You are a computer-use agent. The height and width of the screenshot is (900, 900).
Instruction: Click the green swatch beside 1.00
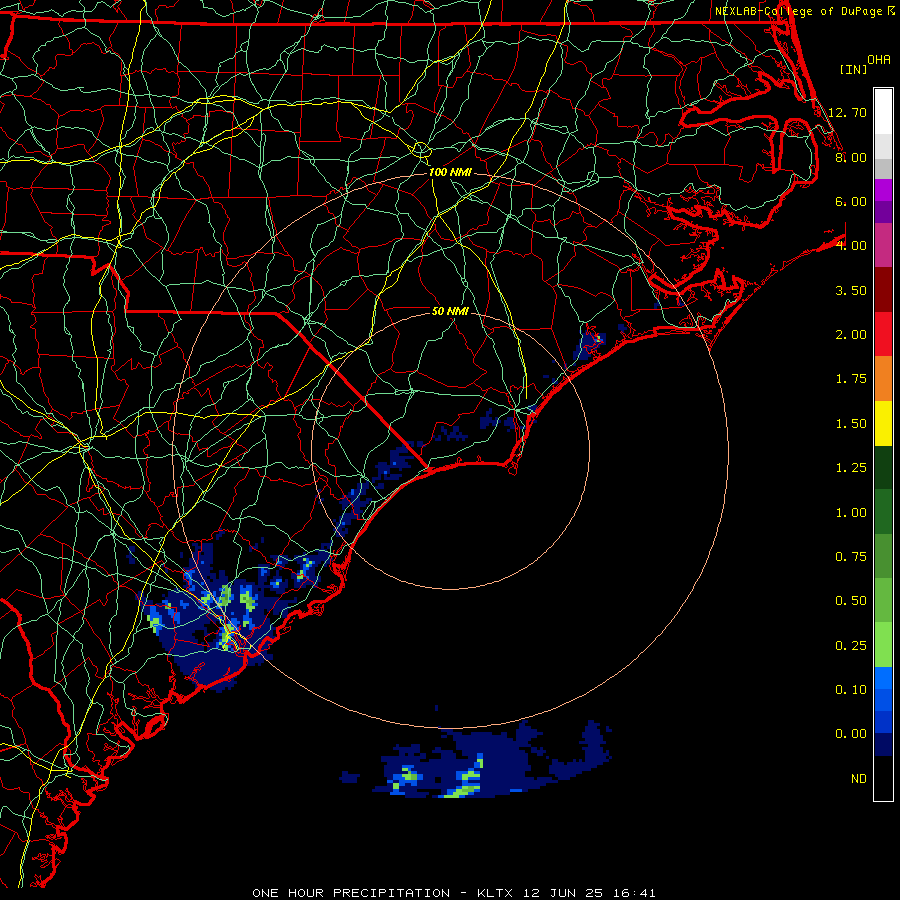click(x=883, y=511)
